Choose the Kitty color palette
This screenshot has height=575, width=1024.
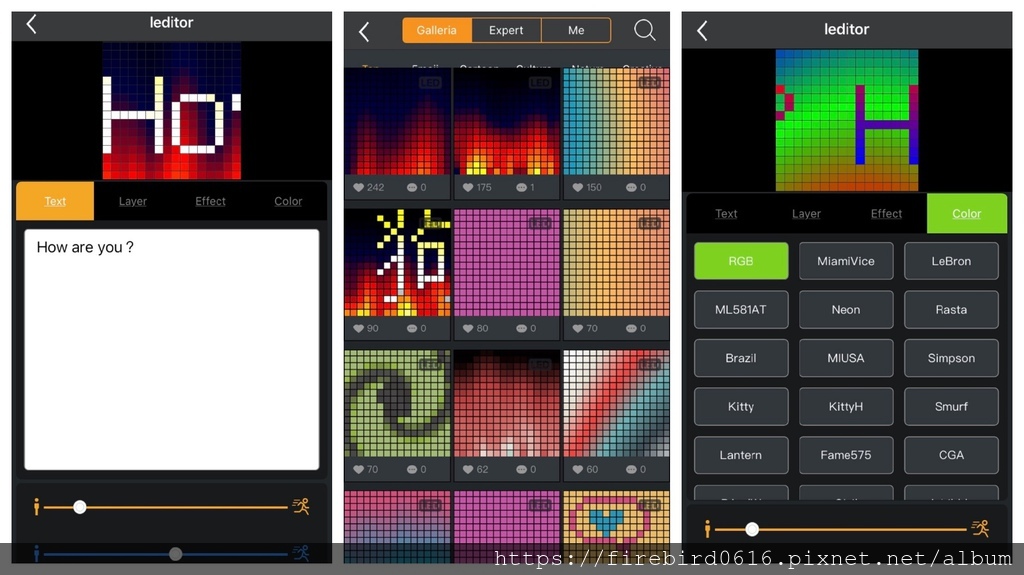[x=741, y=406]
